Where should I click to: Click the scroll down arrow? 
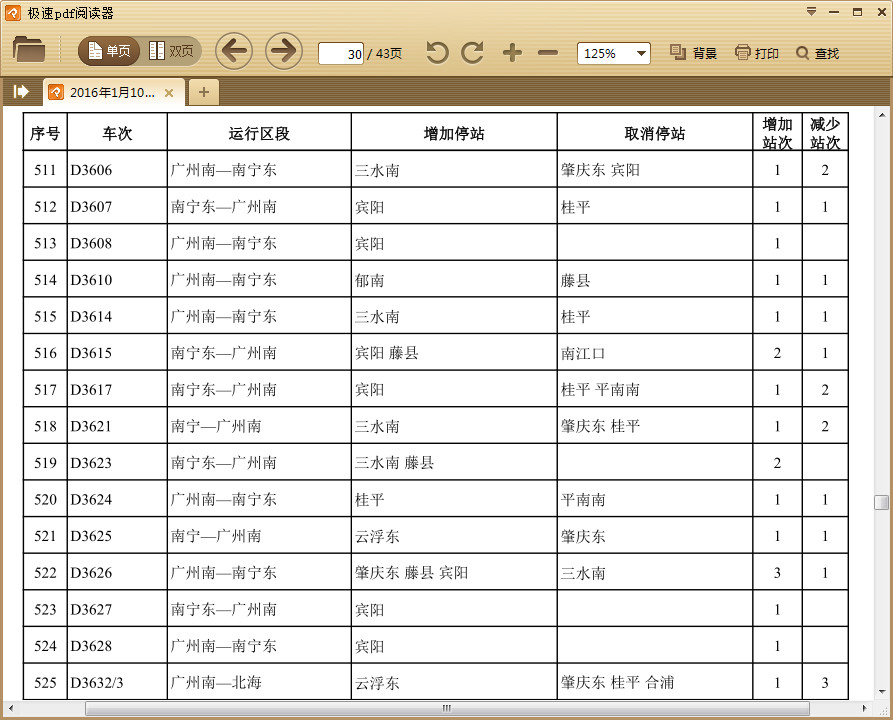click(x=882, y=692)
